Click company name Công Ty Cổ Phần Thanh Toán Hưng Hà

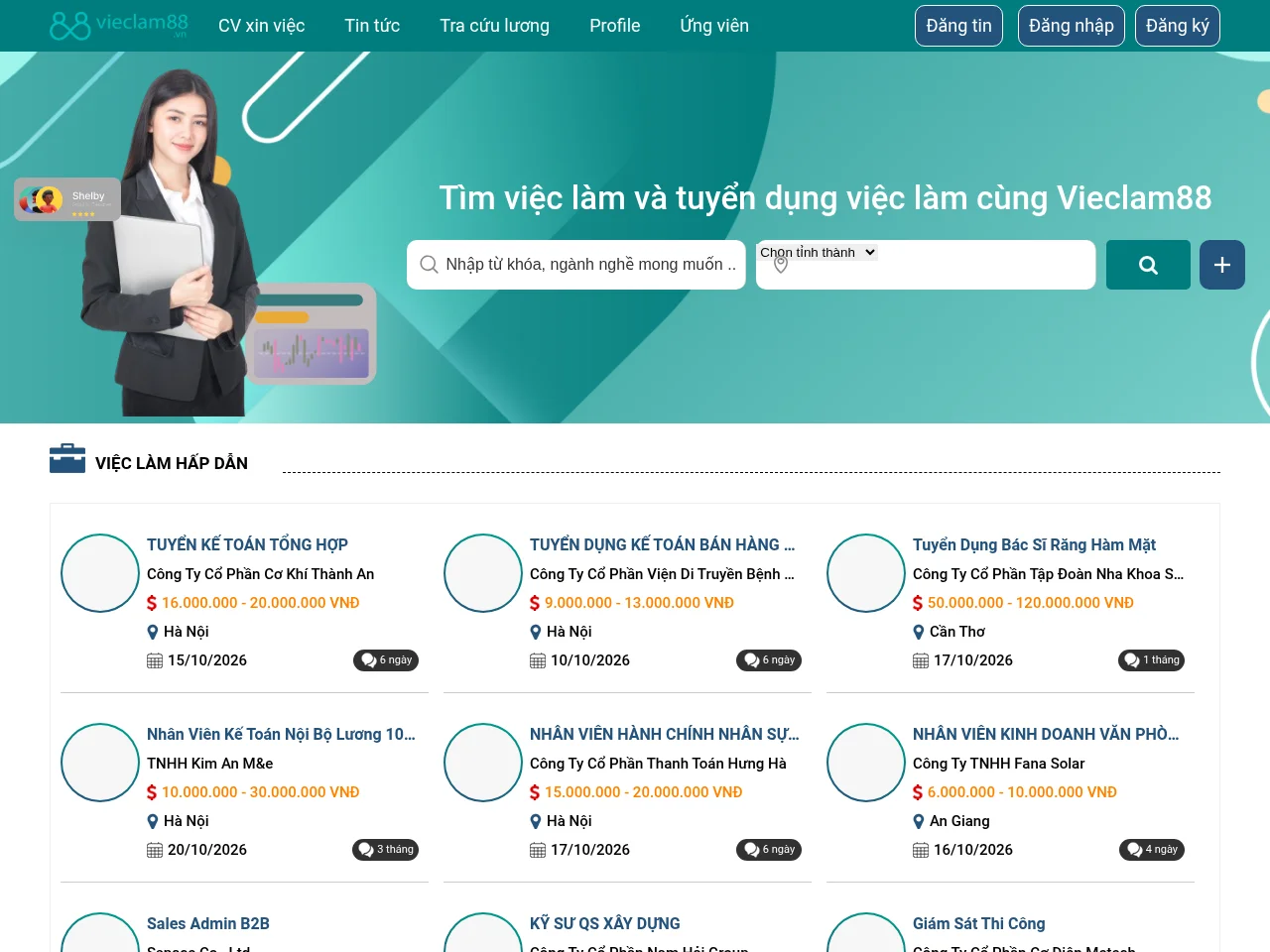coord(658,764)
